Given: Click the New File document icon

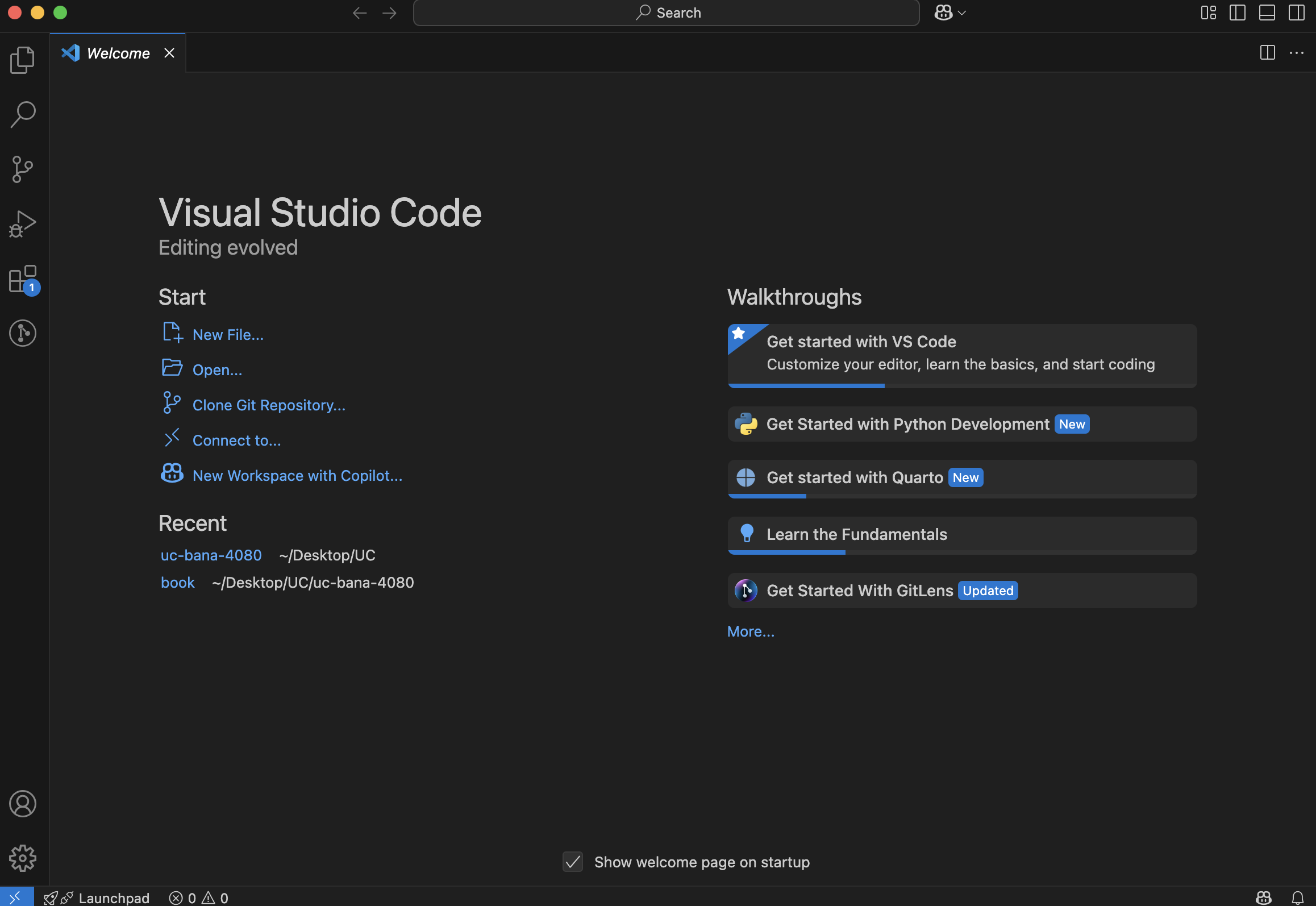Looking at the screenshot, I should click(x=173, y=333).
